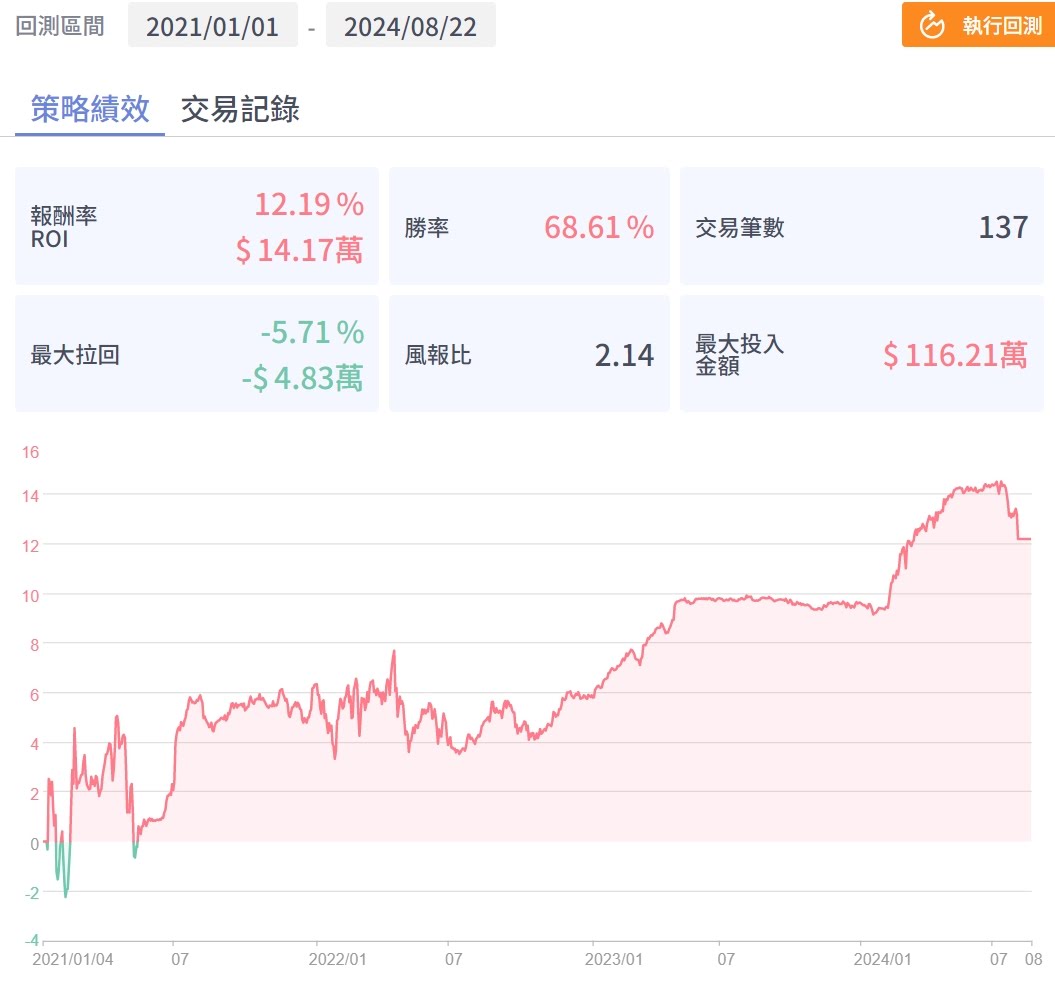This screenshot has width=1055, height=986.
Task: Click the 2023/01 label on chart x-axis
Action: click(612, 959)
